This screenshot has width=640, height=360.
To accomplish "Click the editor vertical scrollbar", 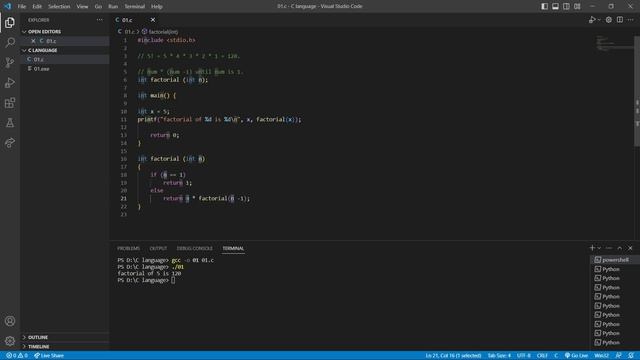I will (637, 91).
